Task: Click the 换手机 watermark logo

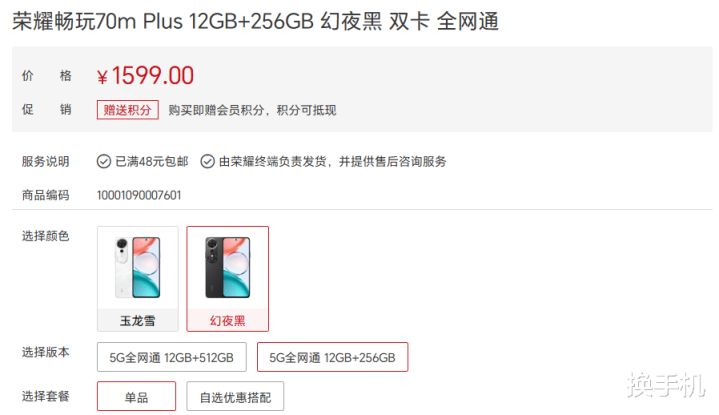Action: click(666, 384)
